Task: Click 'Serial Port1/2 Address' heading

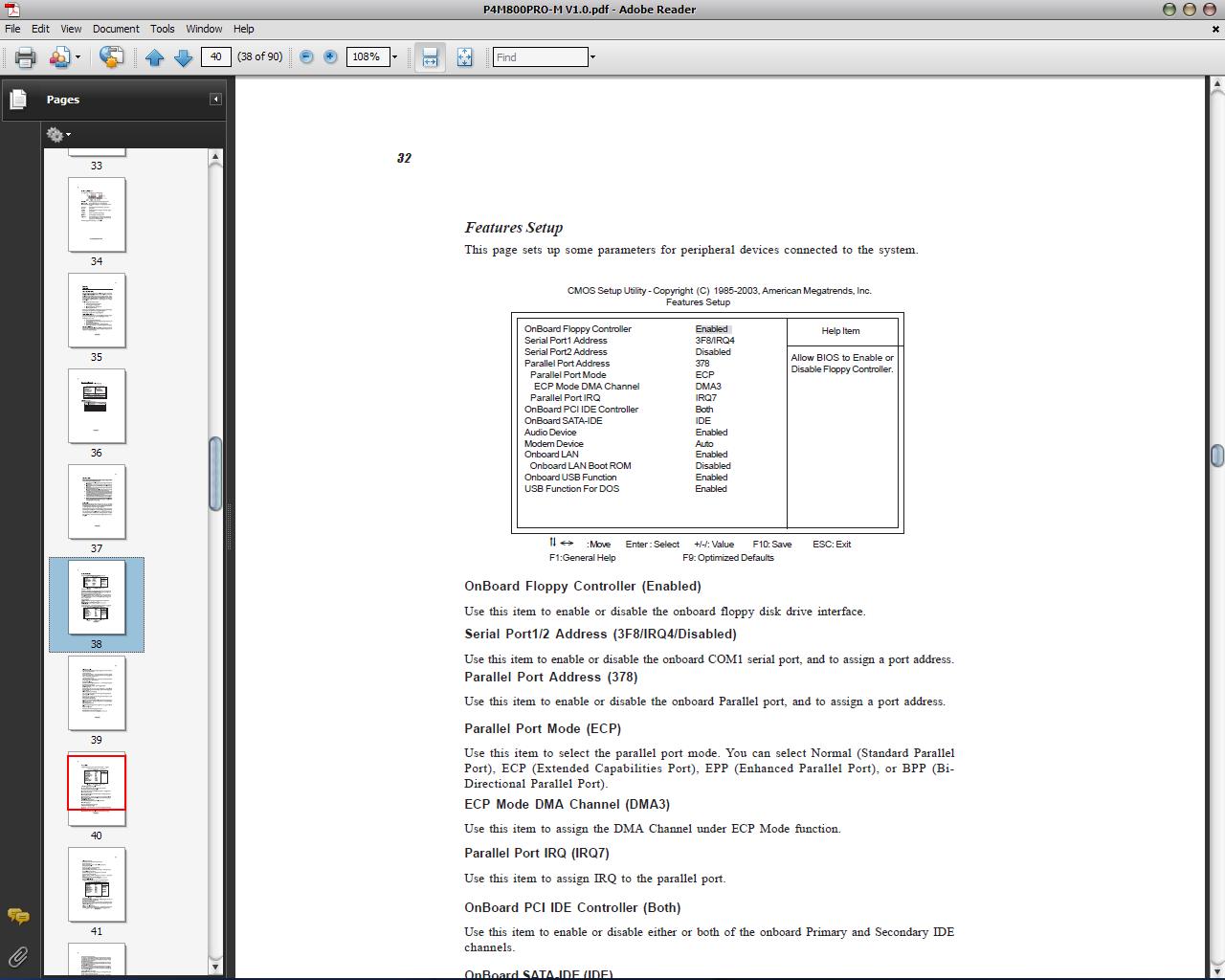Action: [x=600, y=634]
